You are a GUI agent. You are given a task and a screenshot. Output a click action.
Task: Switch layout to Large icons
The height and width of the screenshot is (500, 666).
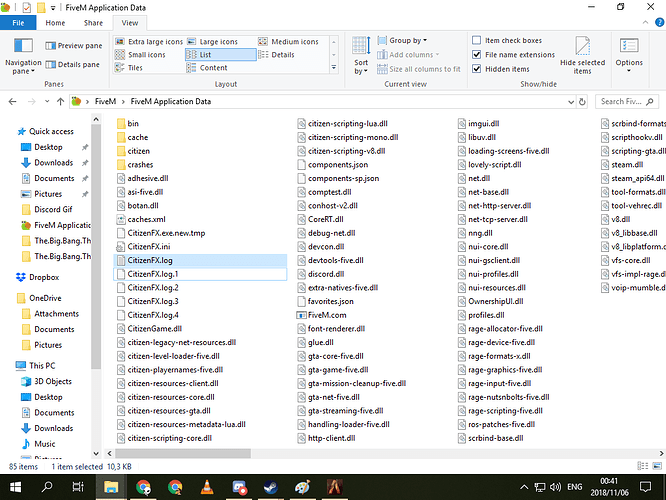coord(213,42)
